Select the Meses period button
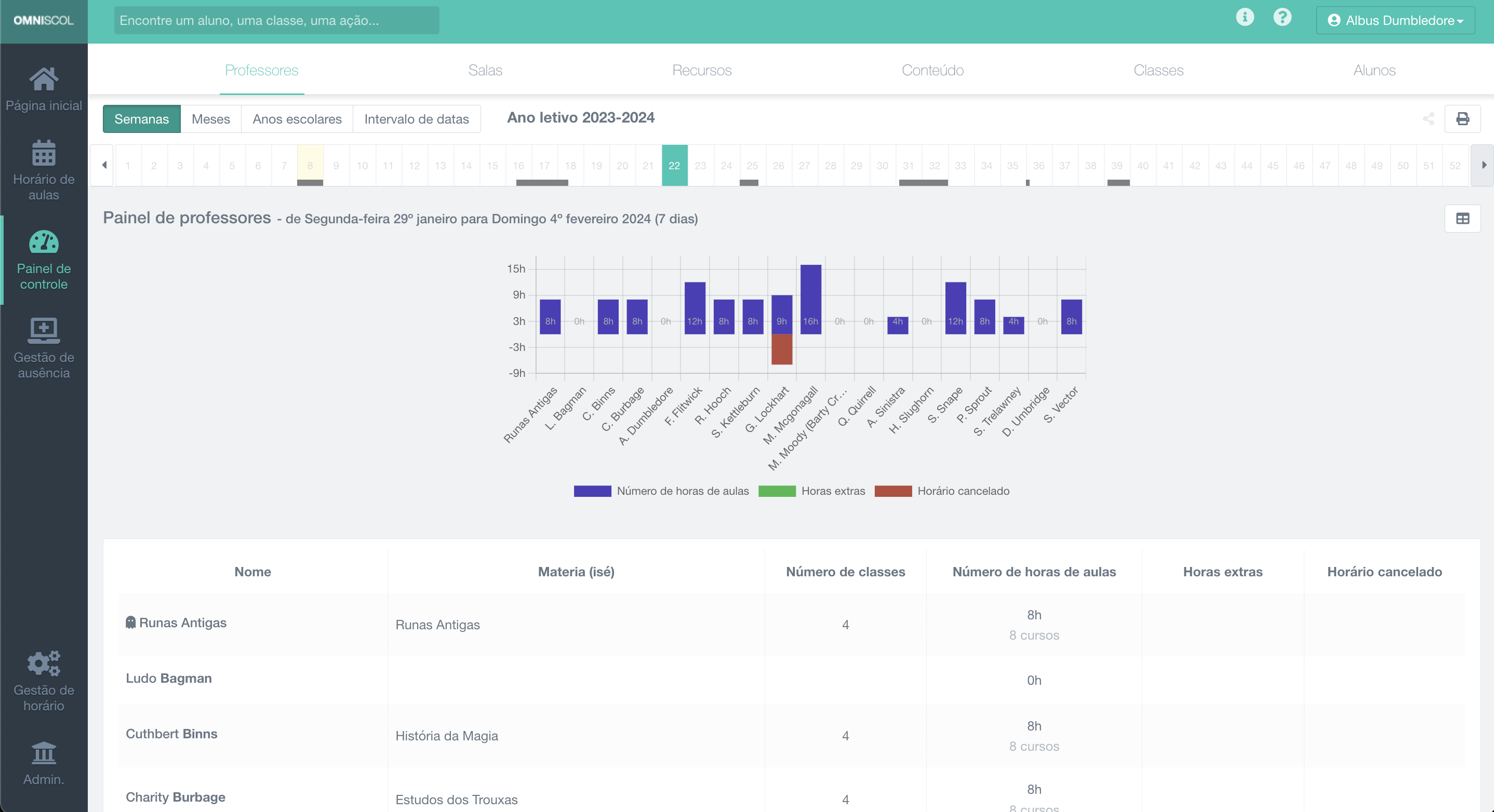 [x=210, y=119]
